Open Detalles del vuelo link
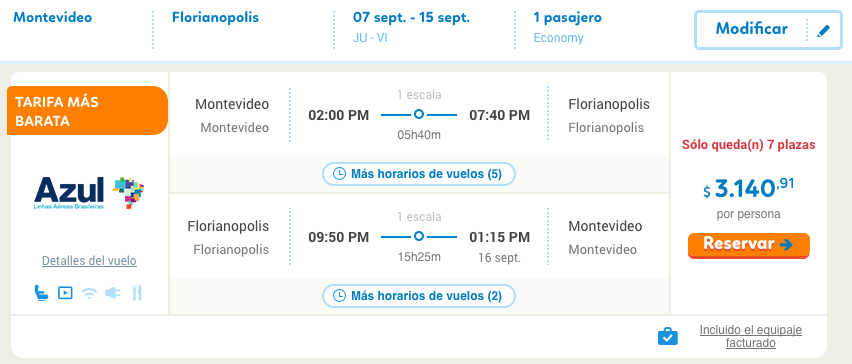This screenshot has height=364, width=852. tap(89, 261)
